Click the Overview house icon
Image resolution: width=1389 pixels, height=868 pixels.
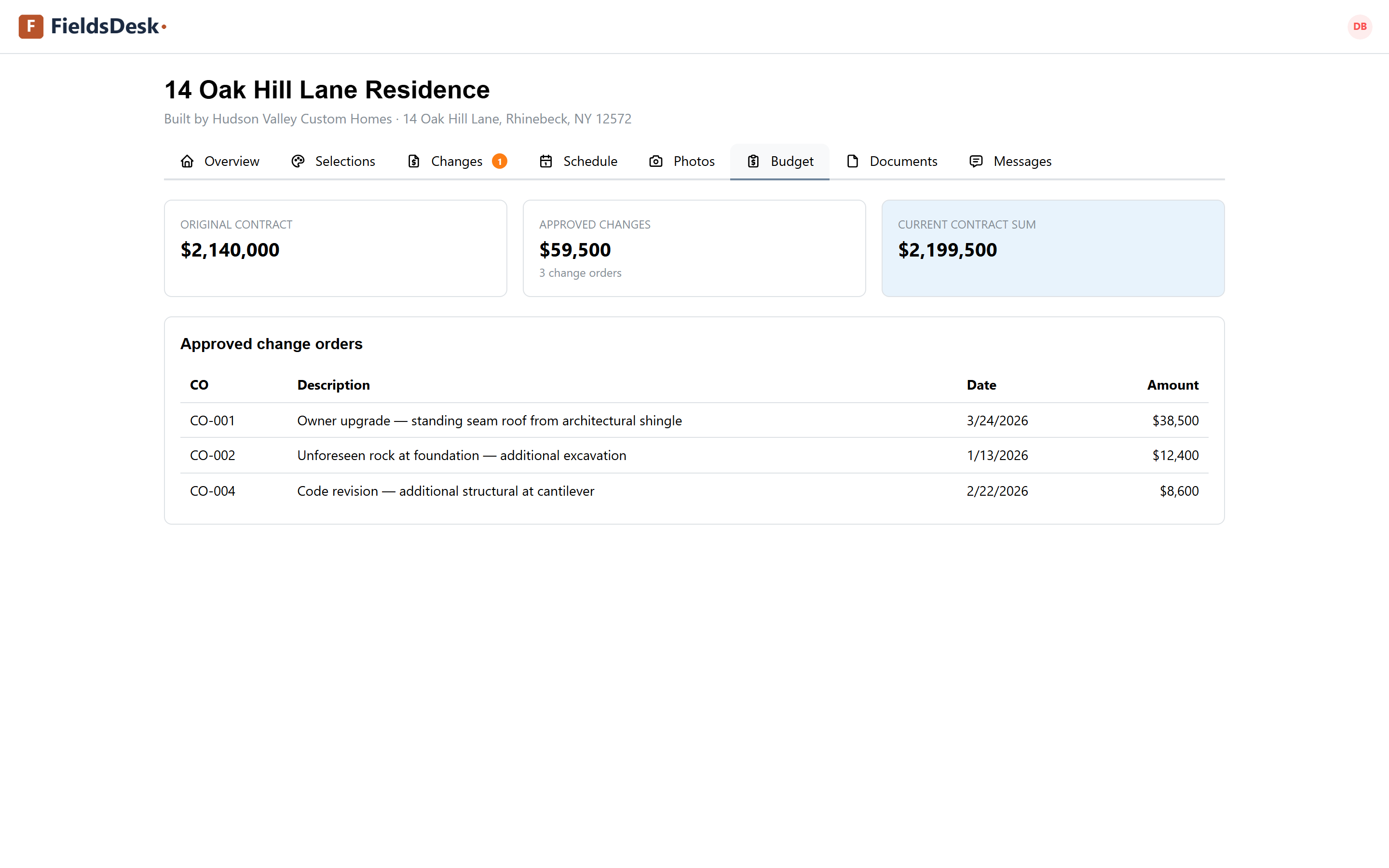[x=187, y=162]
